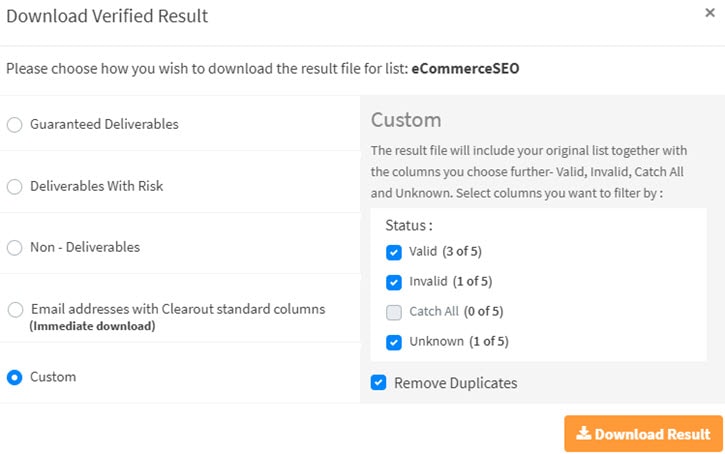Disable the Remove Duplicates checkbox

coord(378,383)
